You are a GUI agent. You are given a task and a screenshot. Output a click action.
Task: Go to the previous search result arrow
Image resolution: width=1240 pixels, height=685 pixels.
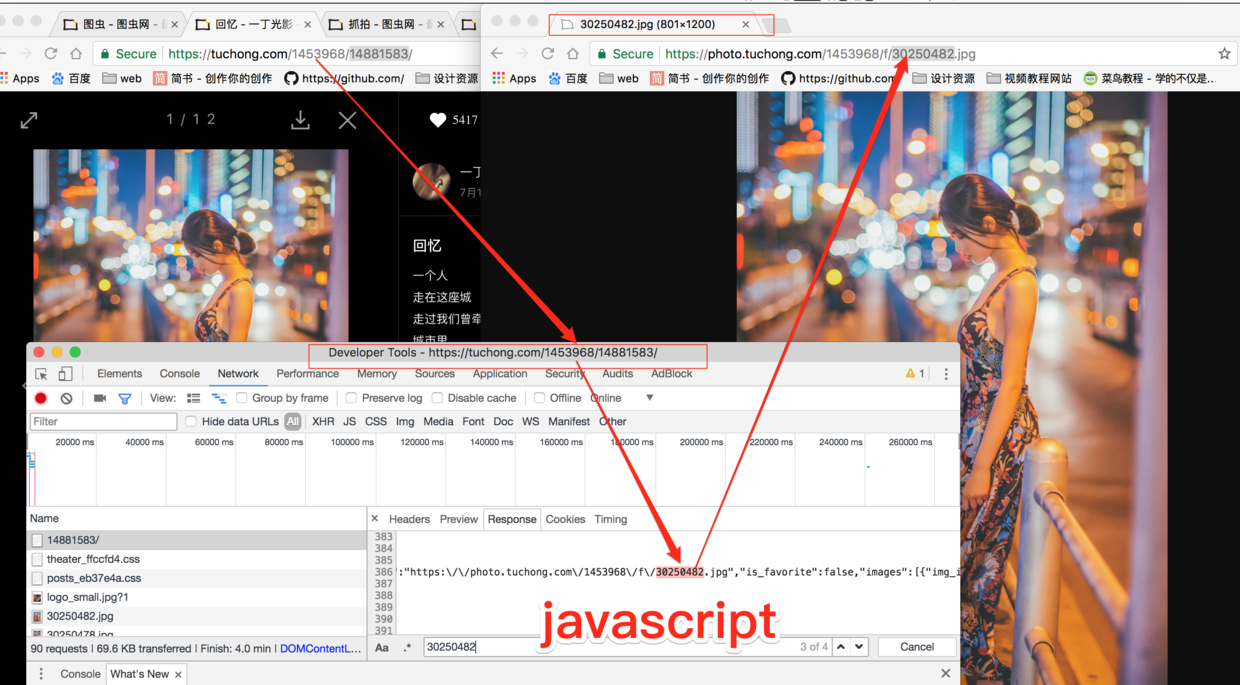(x=841, y=647)
